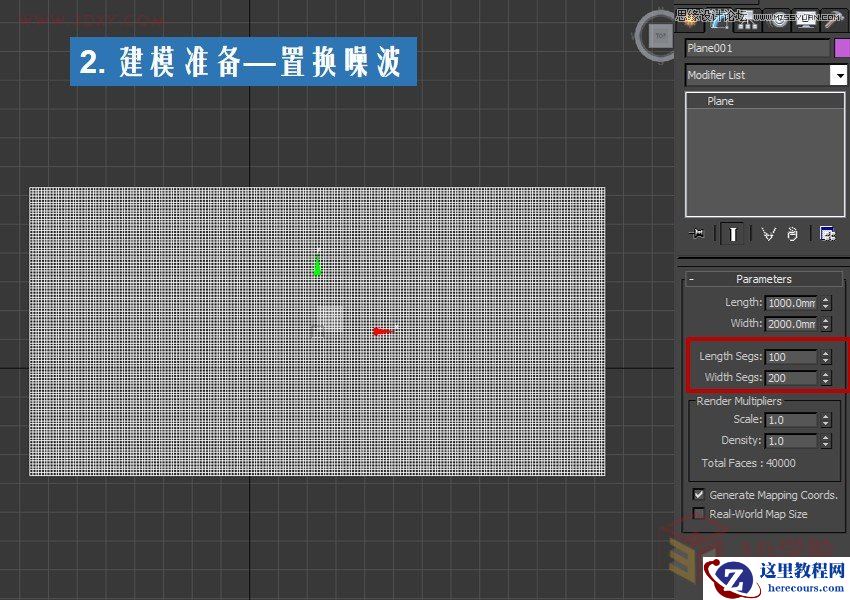Click the Make Unique icon
Screen dimensions: 850x600
(769, 233)
